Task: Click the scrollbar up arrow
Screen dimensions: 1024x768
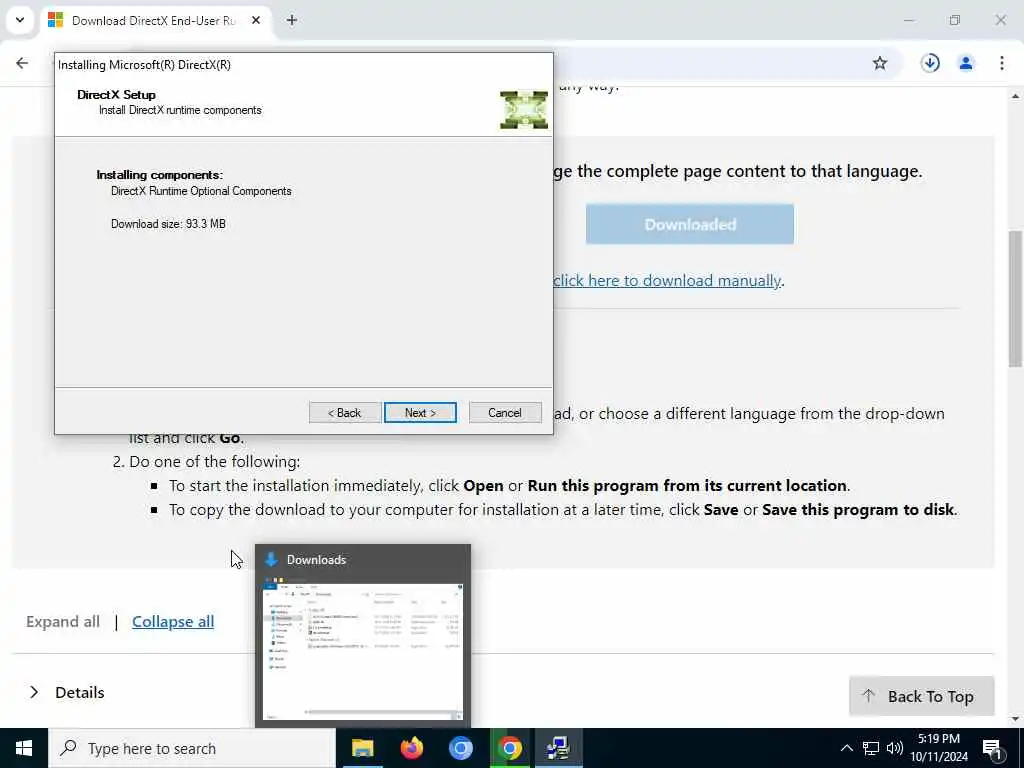Action: pyautogui.click(x=1016, y=96)
